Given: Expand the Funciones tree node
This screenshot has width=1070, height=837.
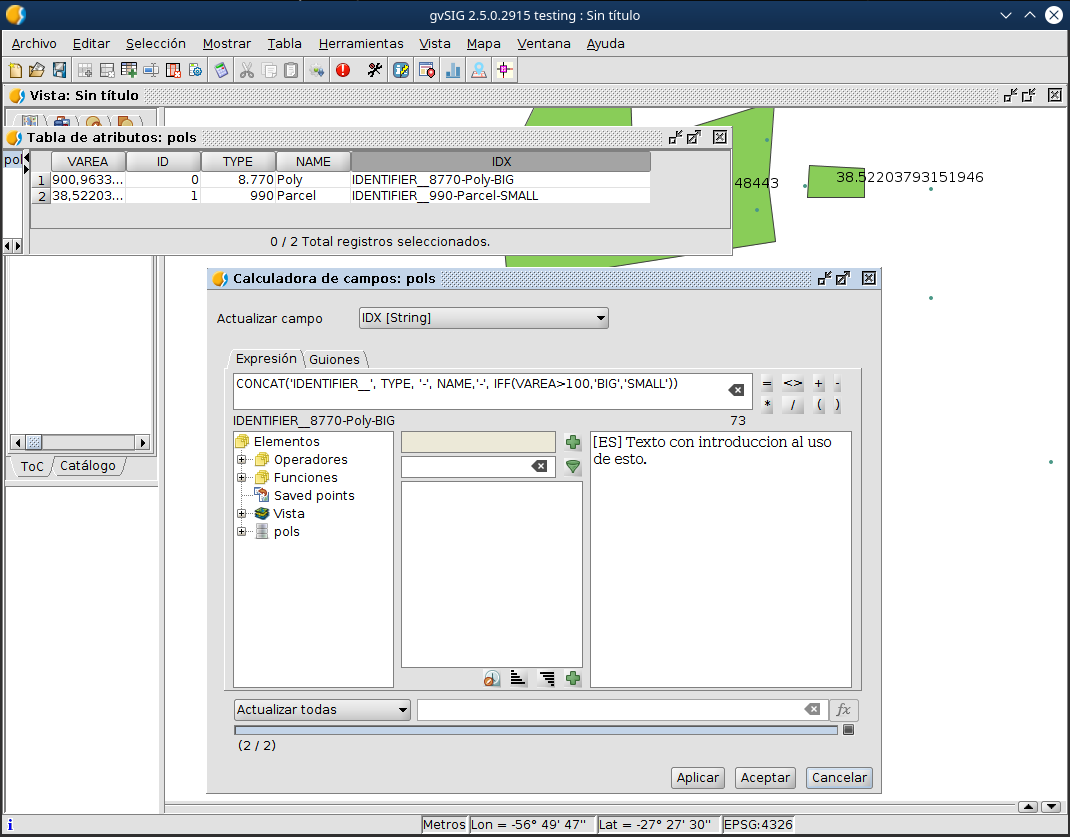Looking at the screenshot, I should 242,478.
